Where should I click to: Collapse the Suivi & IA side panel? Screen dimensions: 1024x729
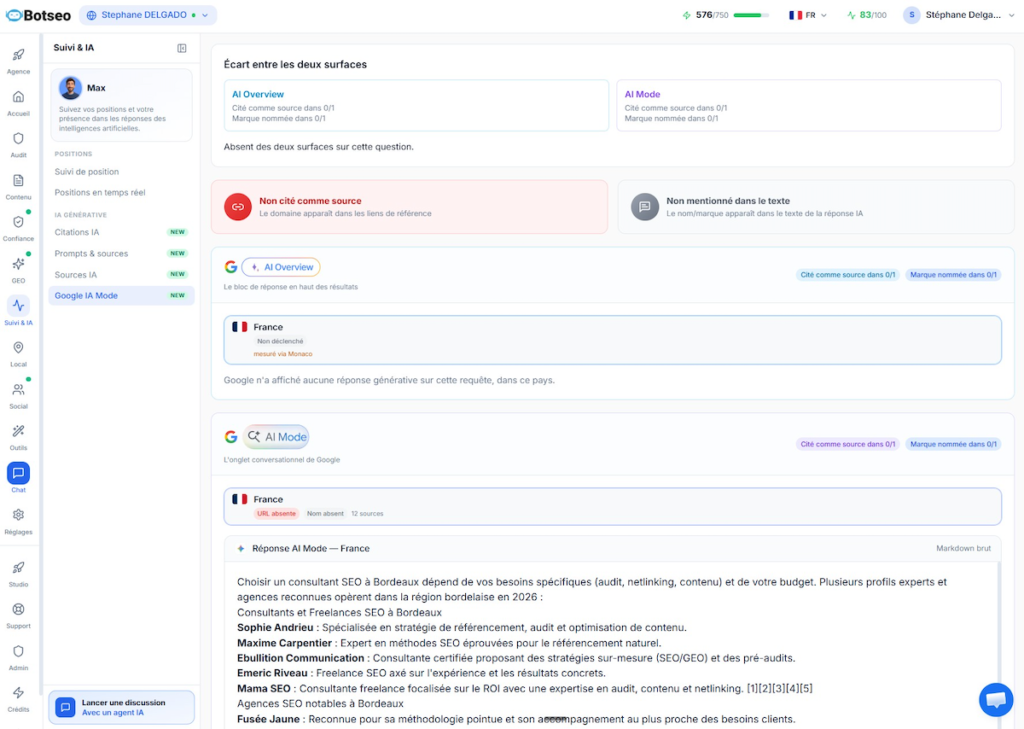click(x=182, y=48)
